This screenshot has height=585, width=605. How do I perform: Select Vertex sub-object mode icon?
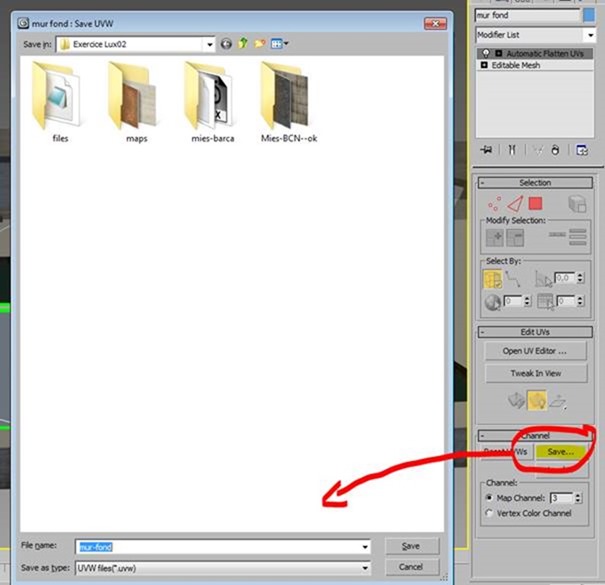point(495,203)
